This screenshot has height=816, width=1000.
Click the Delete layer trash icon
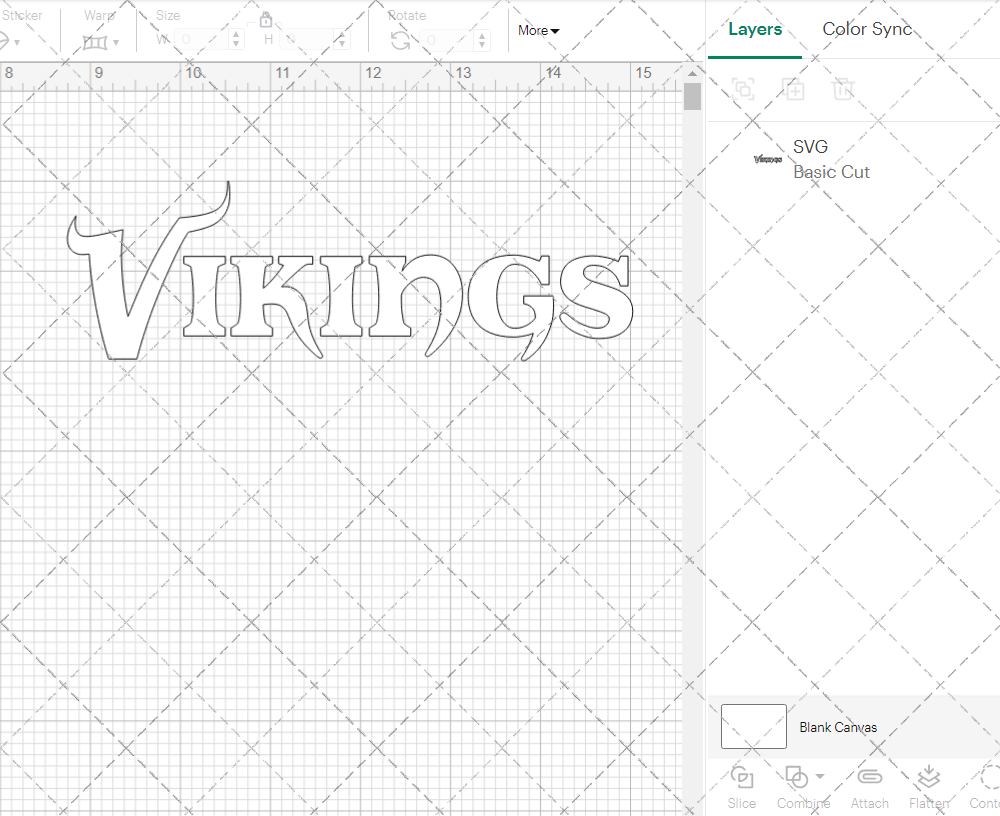pyautogui.click(x=842, y=89)
